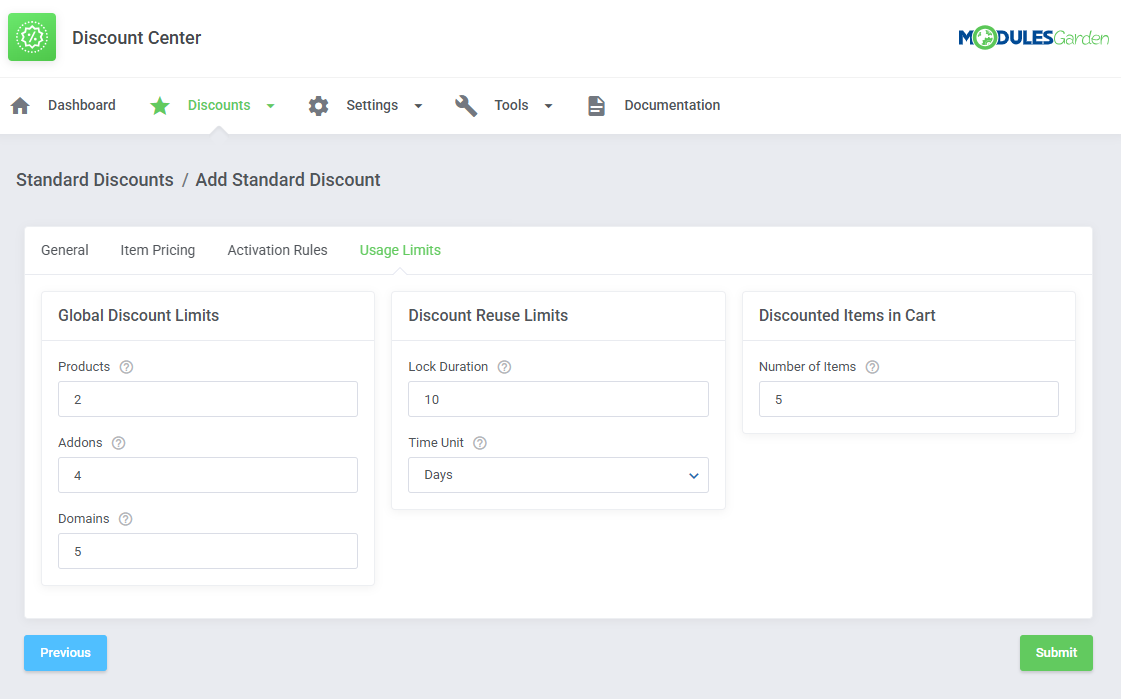Click the Lock Duration input field
The width and height of the screenshot is (1121, 699).
click(x=558, y=399)
